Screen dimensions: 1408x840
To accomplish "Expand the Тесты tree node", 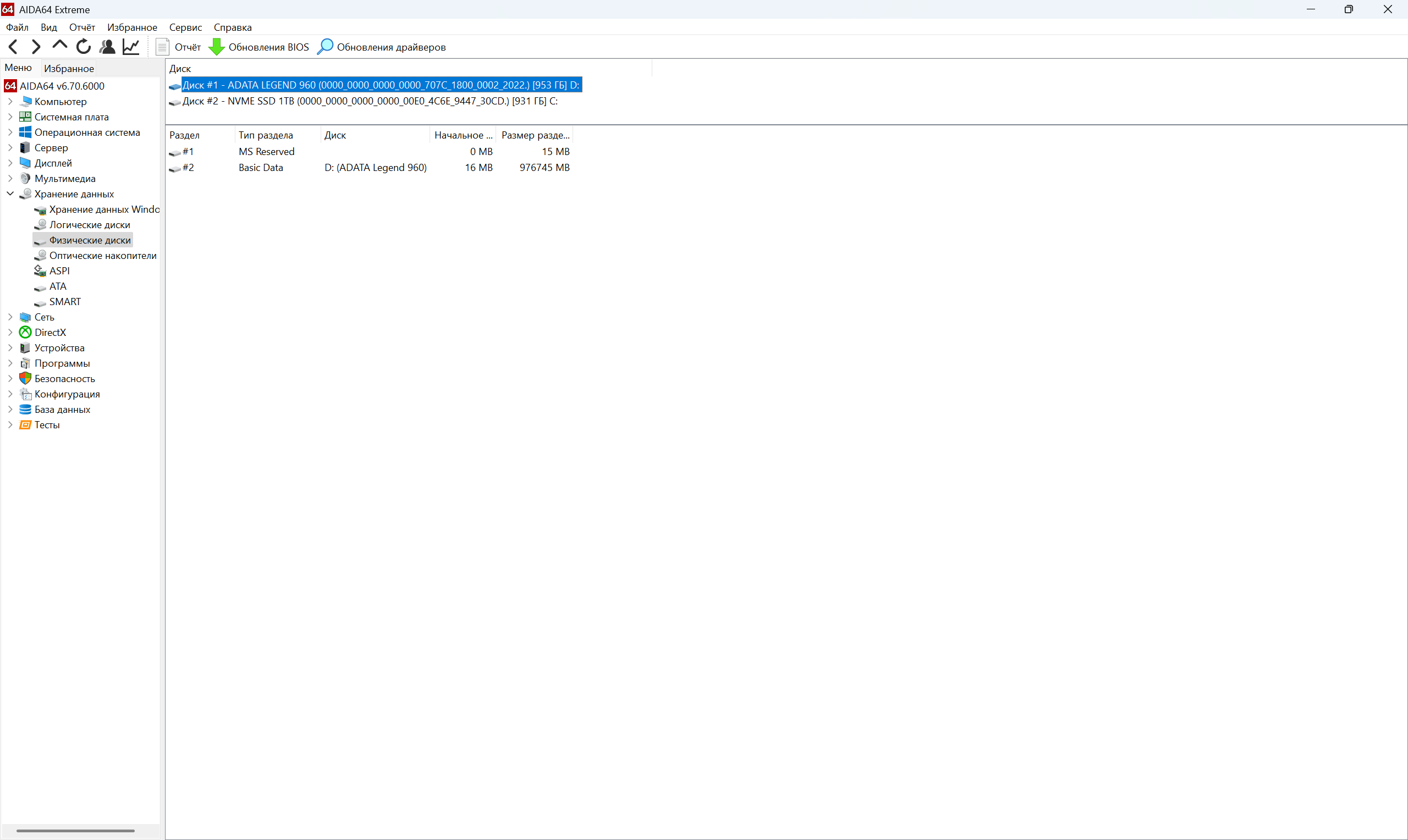I will (10, 424).
